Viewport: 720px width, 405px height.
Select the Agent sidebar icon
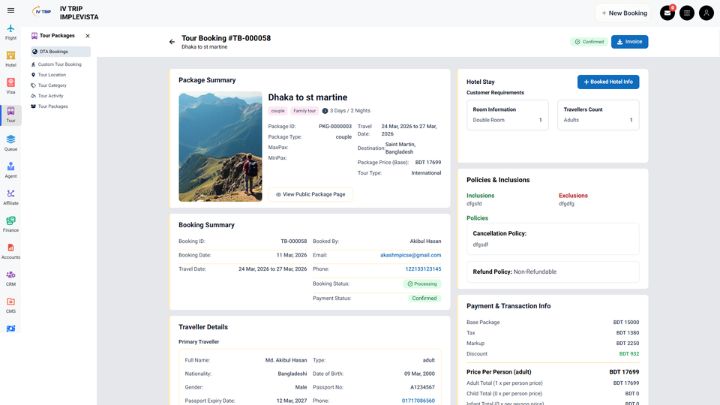pyautogui.click(x=11, y=169)
